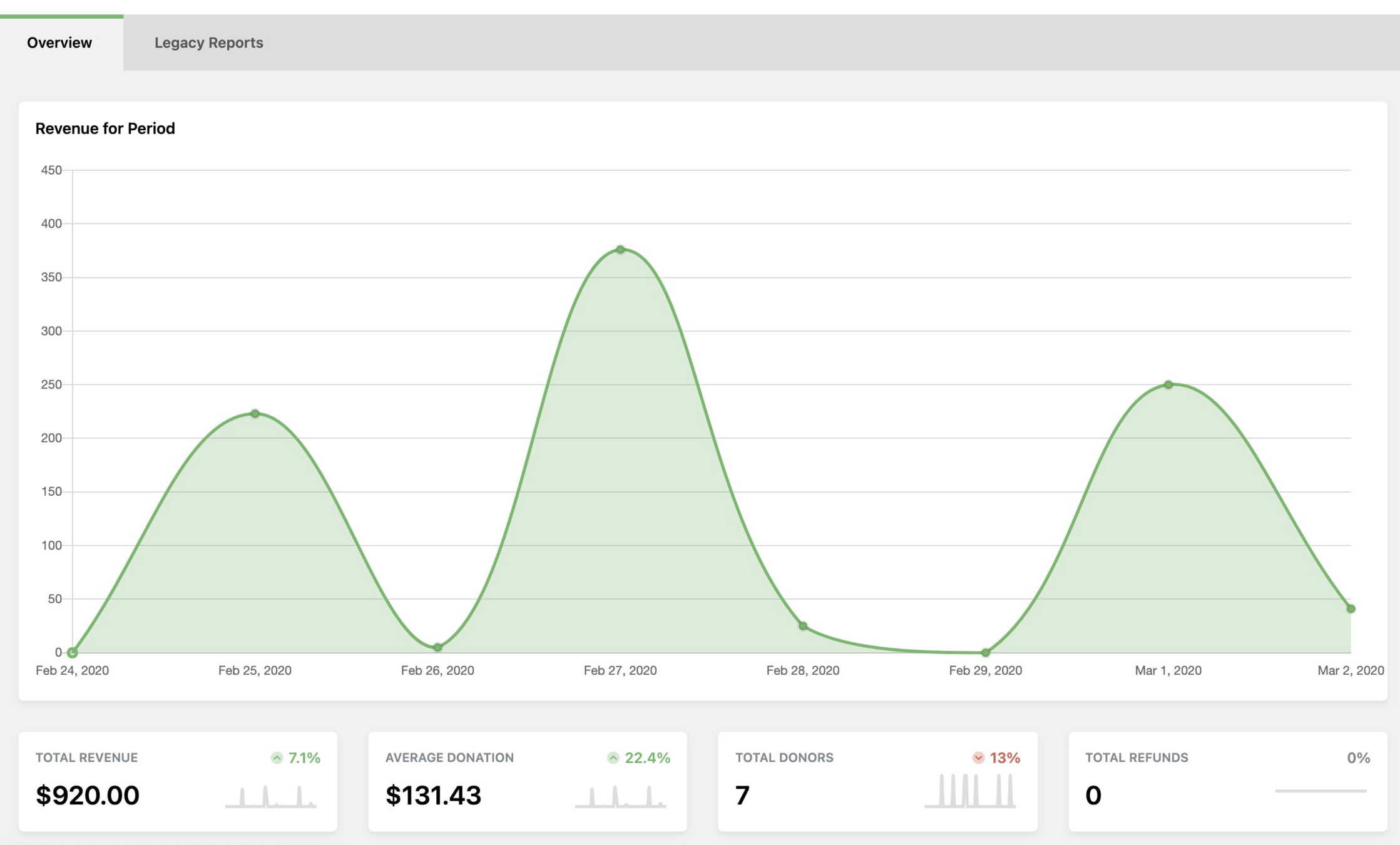Click the Total Donors mini bar chart
1400x845 pixels.
(970, 791)
